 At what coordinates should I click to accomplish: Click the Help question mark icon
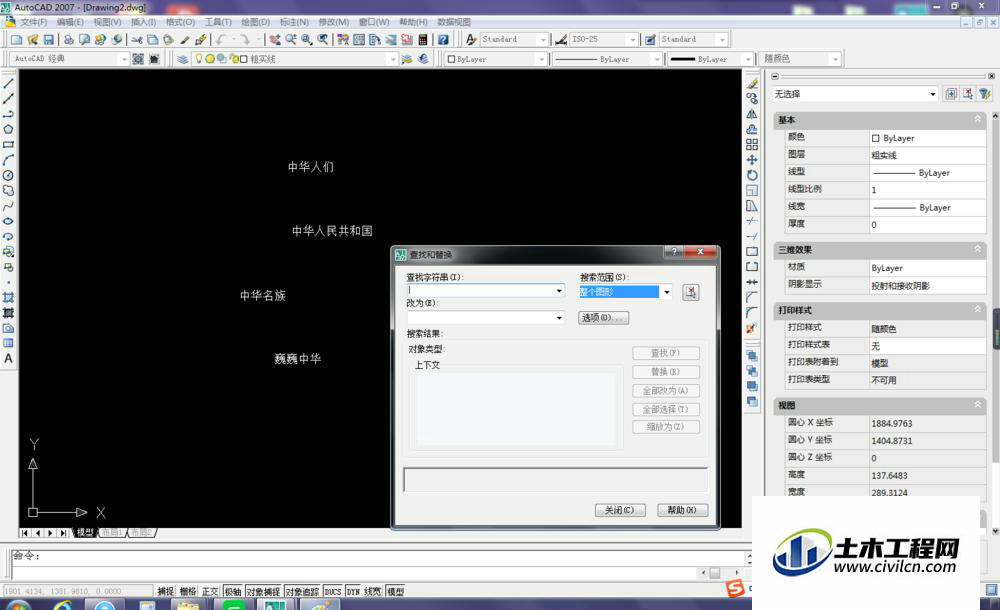(443, 40)
